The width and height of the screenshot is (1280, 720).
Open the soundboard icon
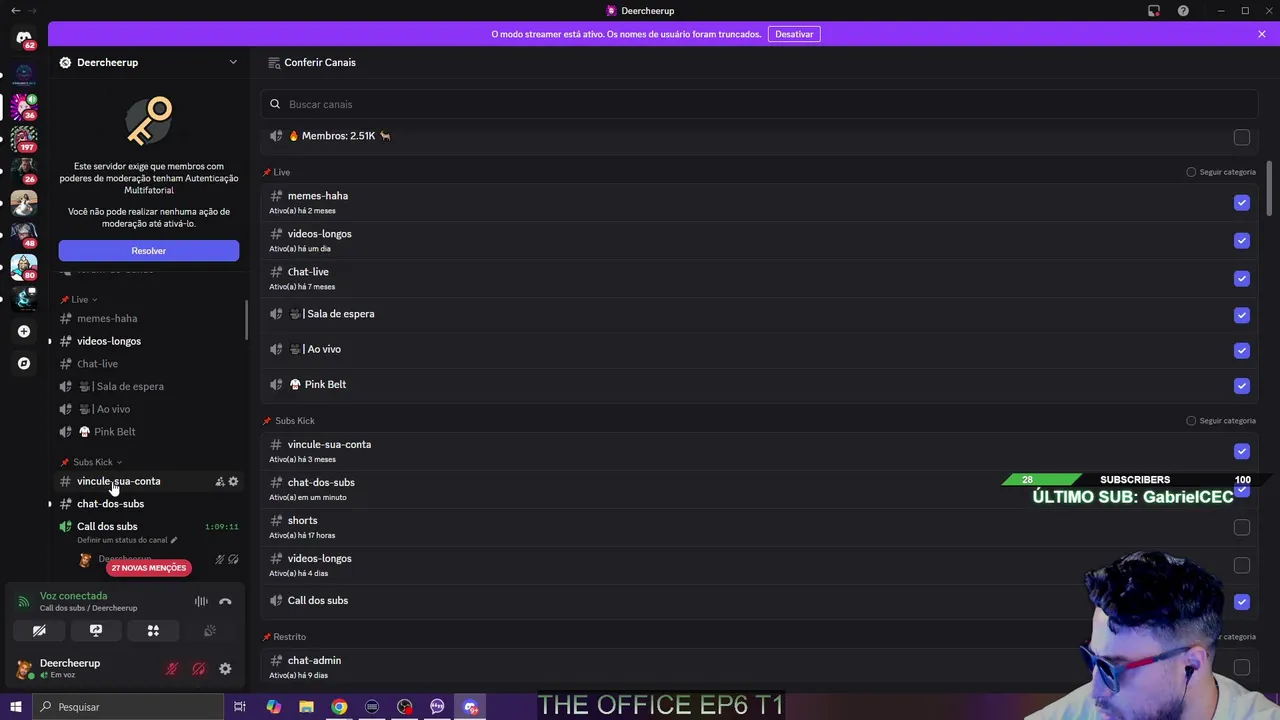pyautogui.click(x=210, y=631)
